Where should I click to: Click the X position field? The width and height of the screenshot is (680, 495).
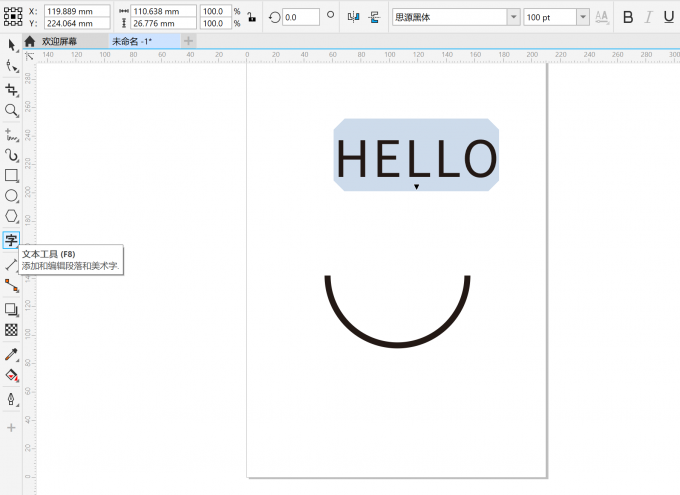click(x=77, y=11)
